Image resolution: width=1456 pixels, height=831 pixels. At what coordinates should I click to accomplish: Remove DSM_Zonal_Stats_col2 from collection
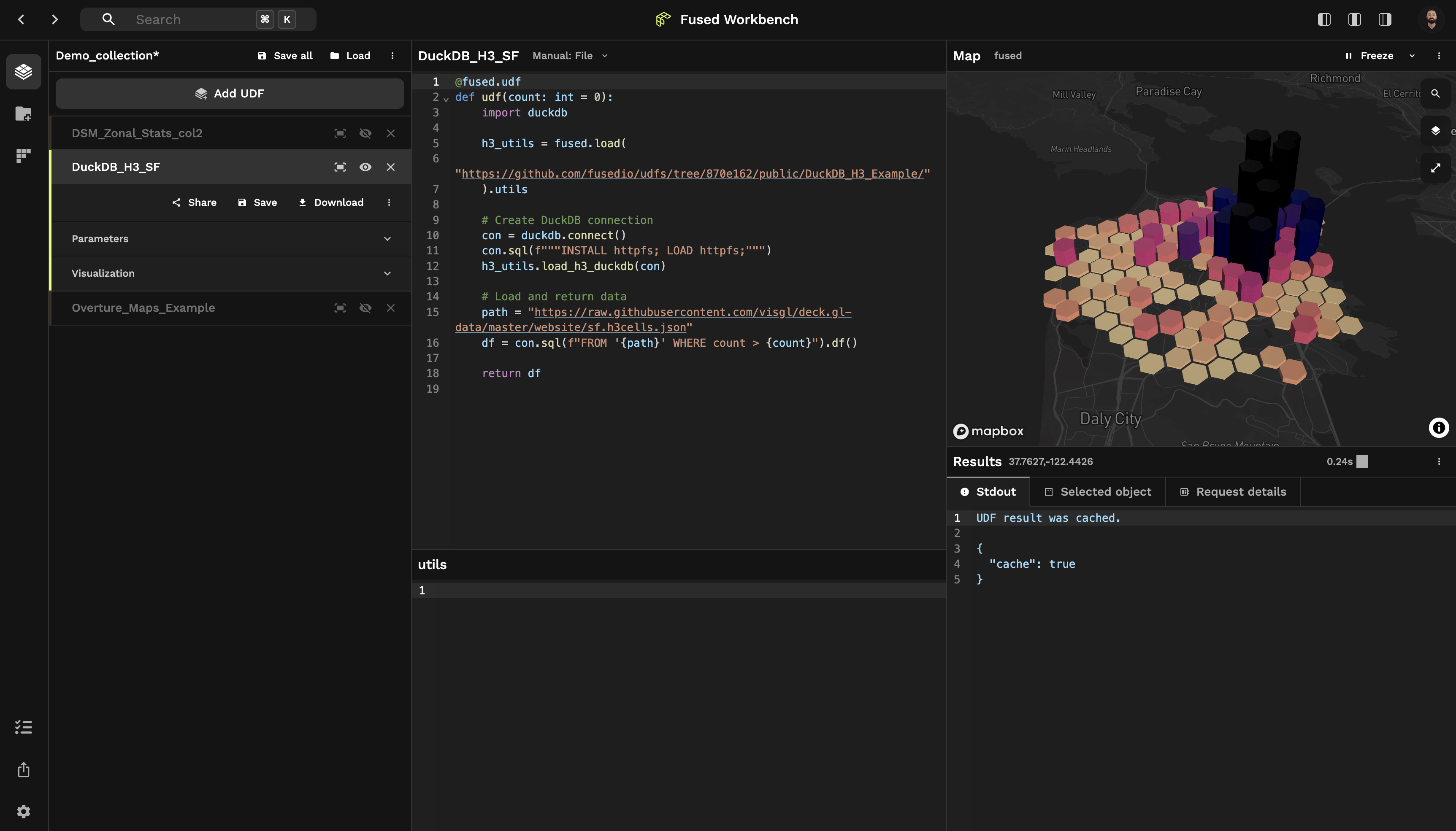point(390,133)
